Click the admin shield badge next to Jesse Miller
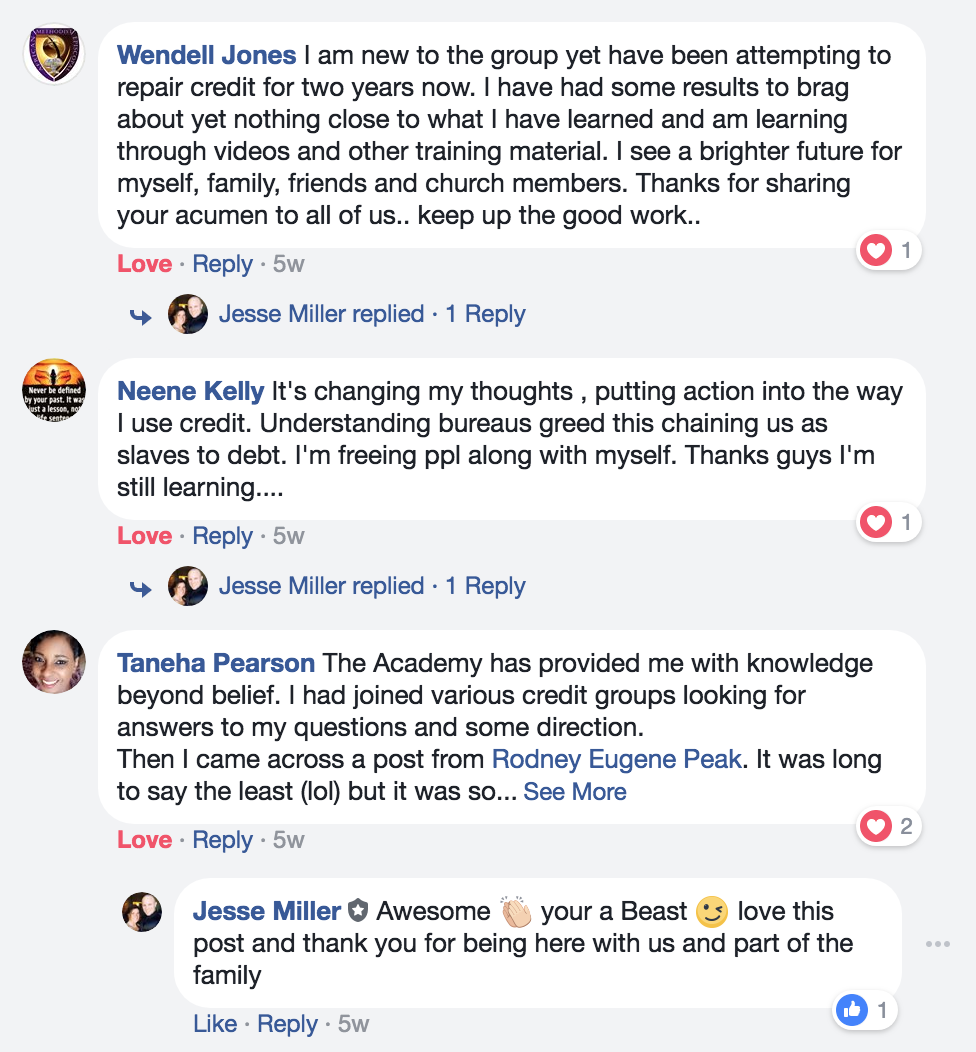Image resolution: width=976 pixels, height=1052 pixels. [x=358, y=911]
